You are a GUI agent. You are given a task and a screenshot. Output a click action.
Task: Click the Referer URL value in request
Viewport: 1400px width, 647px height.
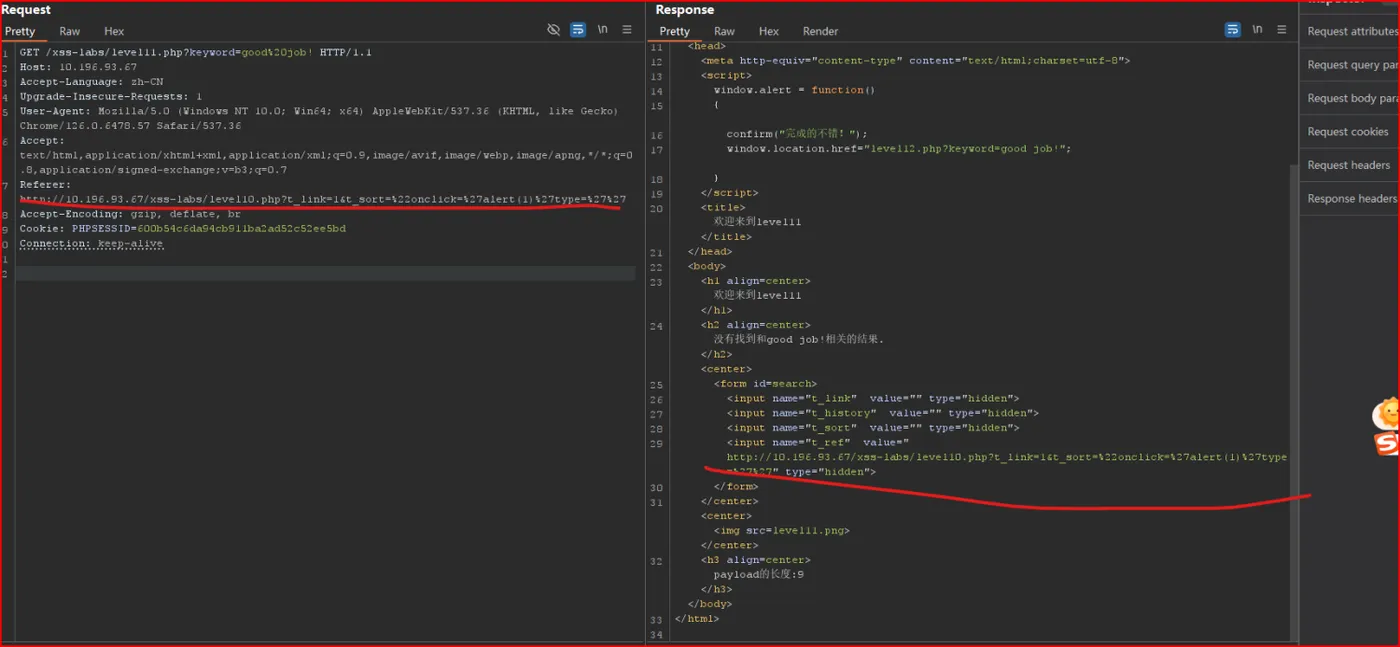322,199
